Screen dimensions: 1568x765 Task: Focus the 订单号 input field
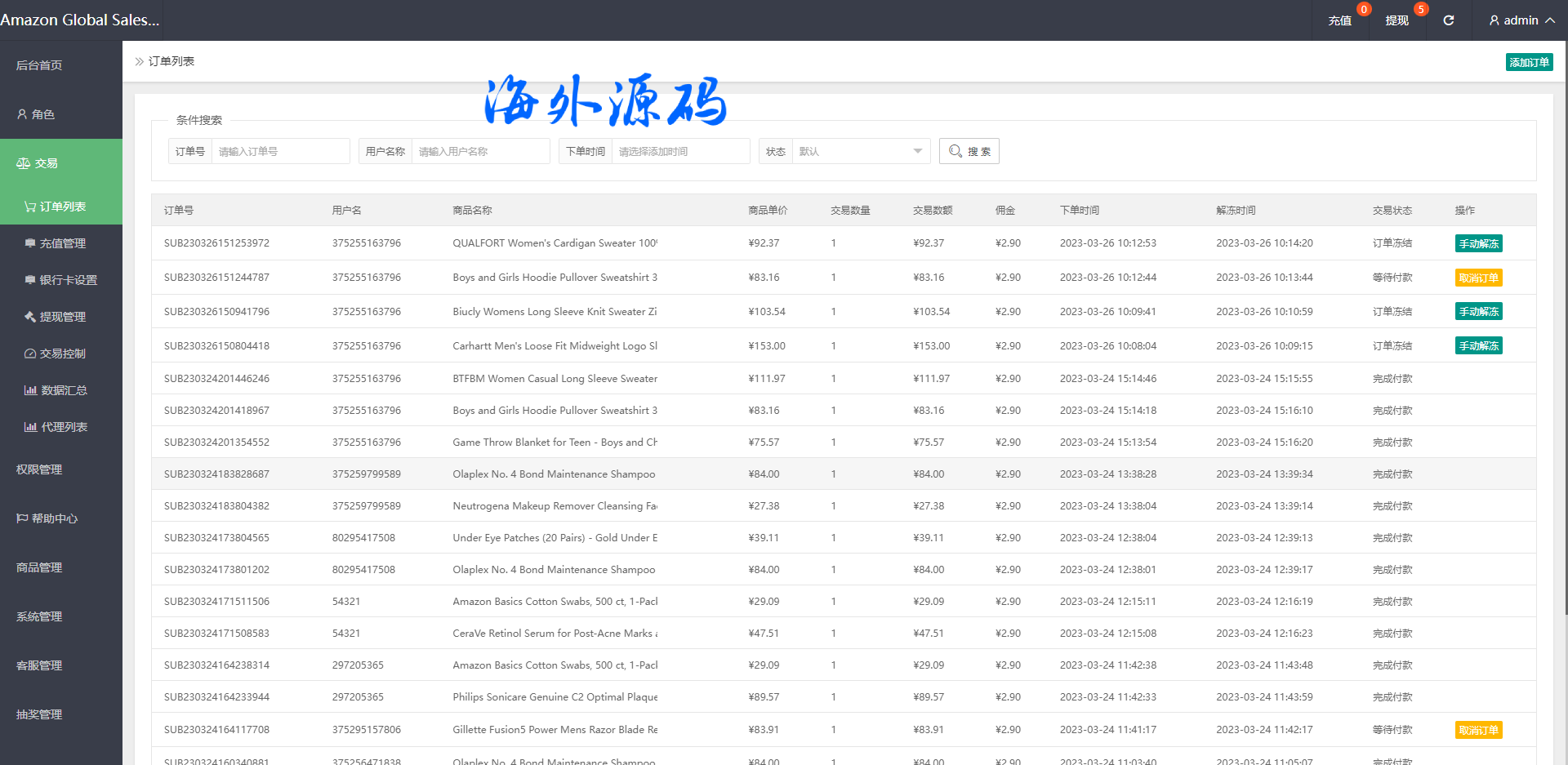pos(279,151)
